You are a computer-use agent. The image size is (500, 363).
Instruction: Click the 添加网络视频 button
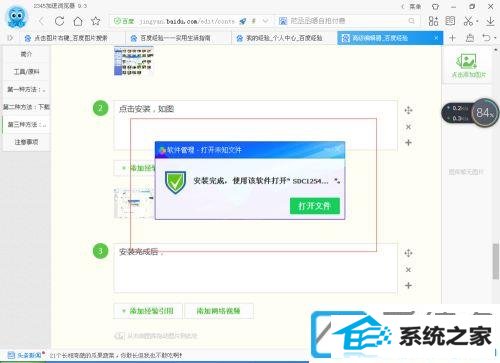(218, 311)
